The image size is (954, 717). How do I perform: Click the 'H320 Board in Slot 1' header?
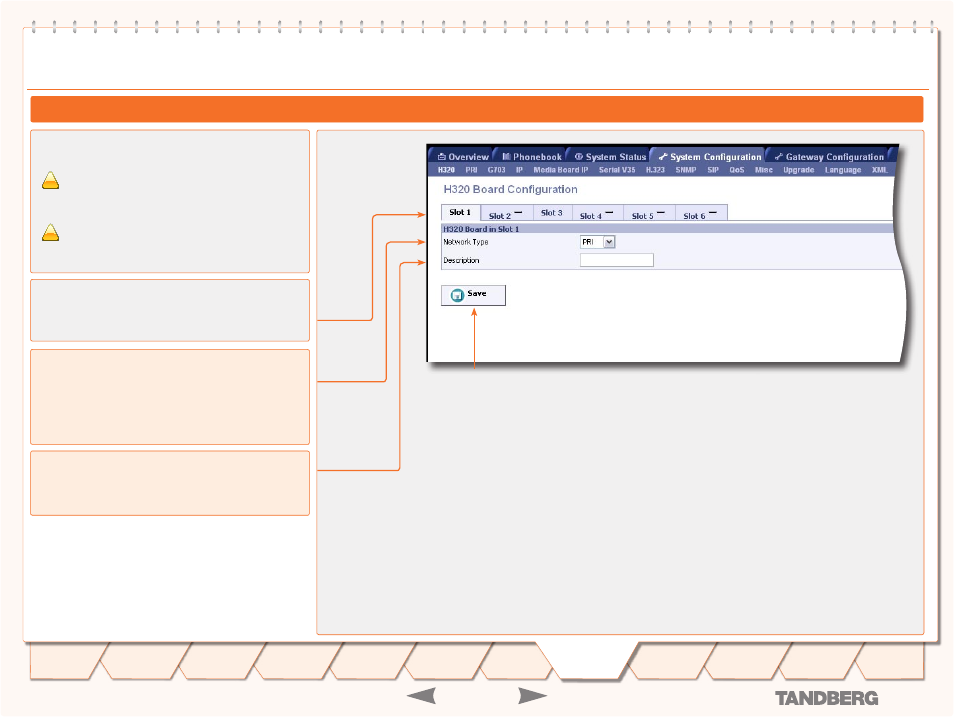click(481, 229)
